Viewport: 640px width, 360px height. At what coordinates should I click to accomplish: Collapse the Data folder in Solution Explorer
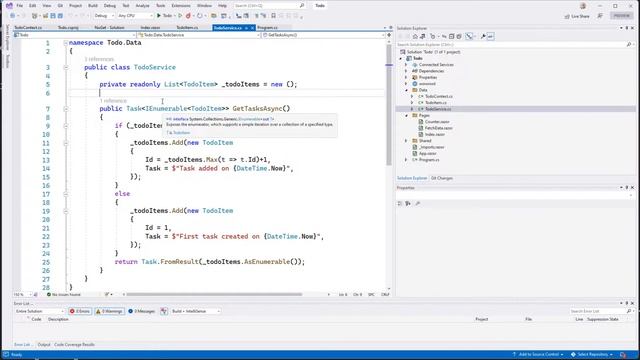(406, 90)
